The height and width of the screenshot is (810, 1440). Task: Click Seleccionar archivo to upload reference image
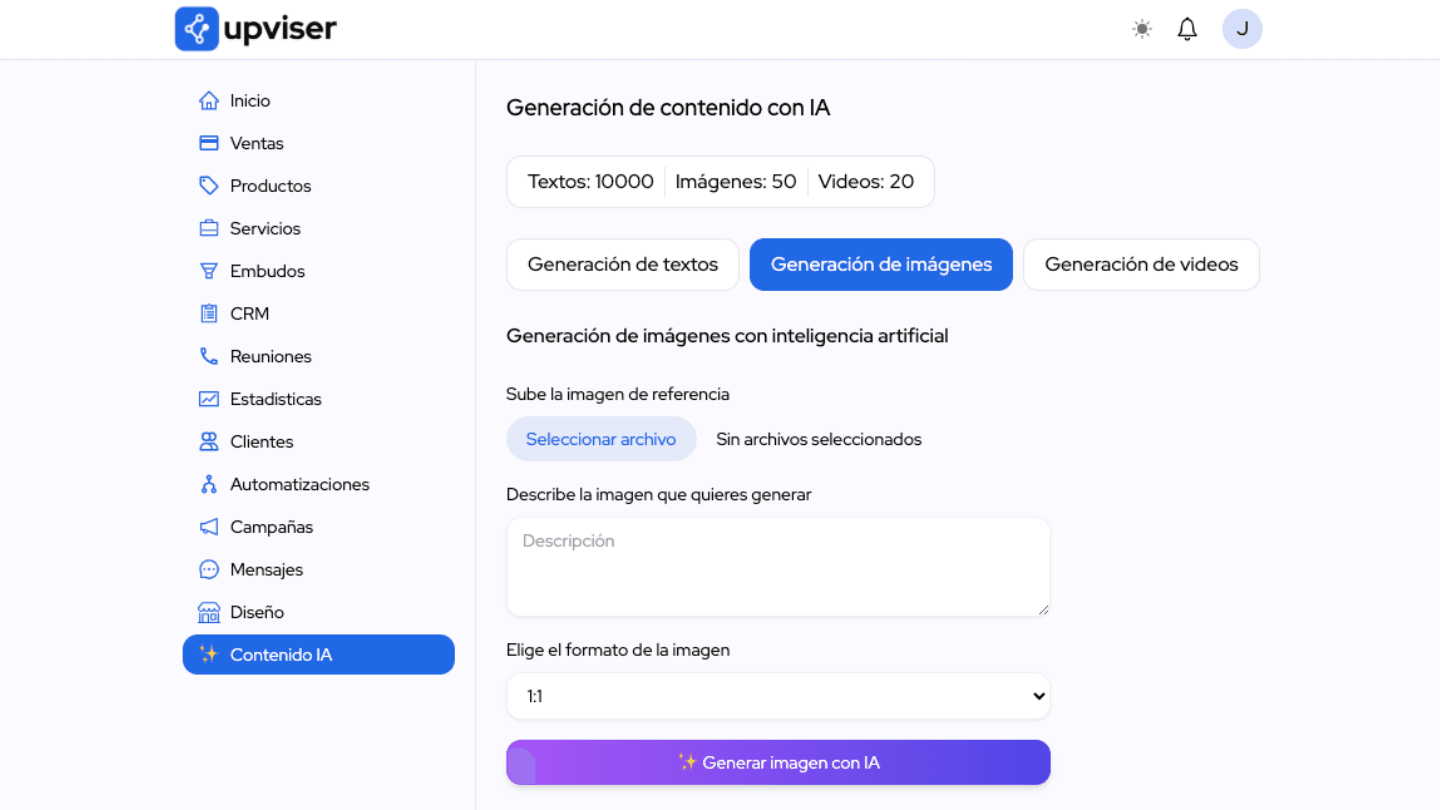601,439
